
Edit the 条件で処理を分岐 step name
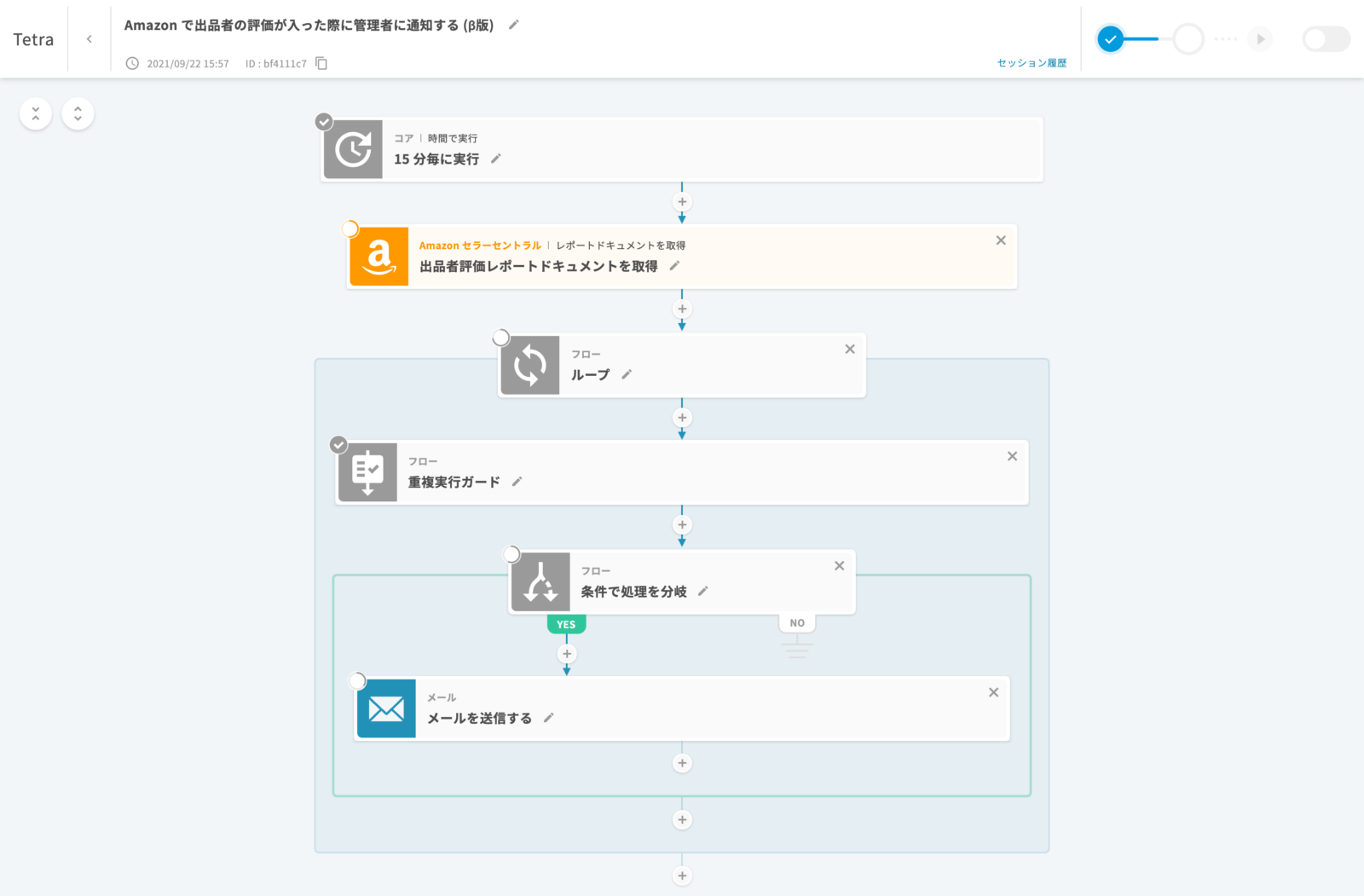[x=703, y=591]
